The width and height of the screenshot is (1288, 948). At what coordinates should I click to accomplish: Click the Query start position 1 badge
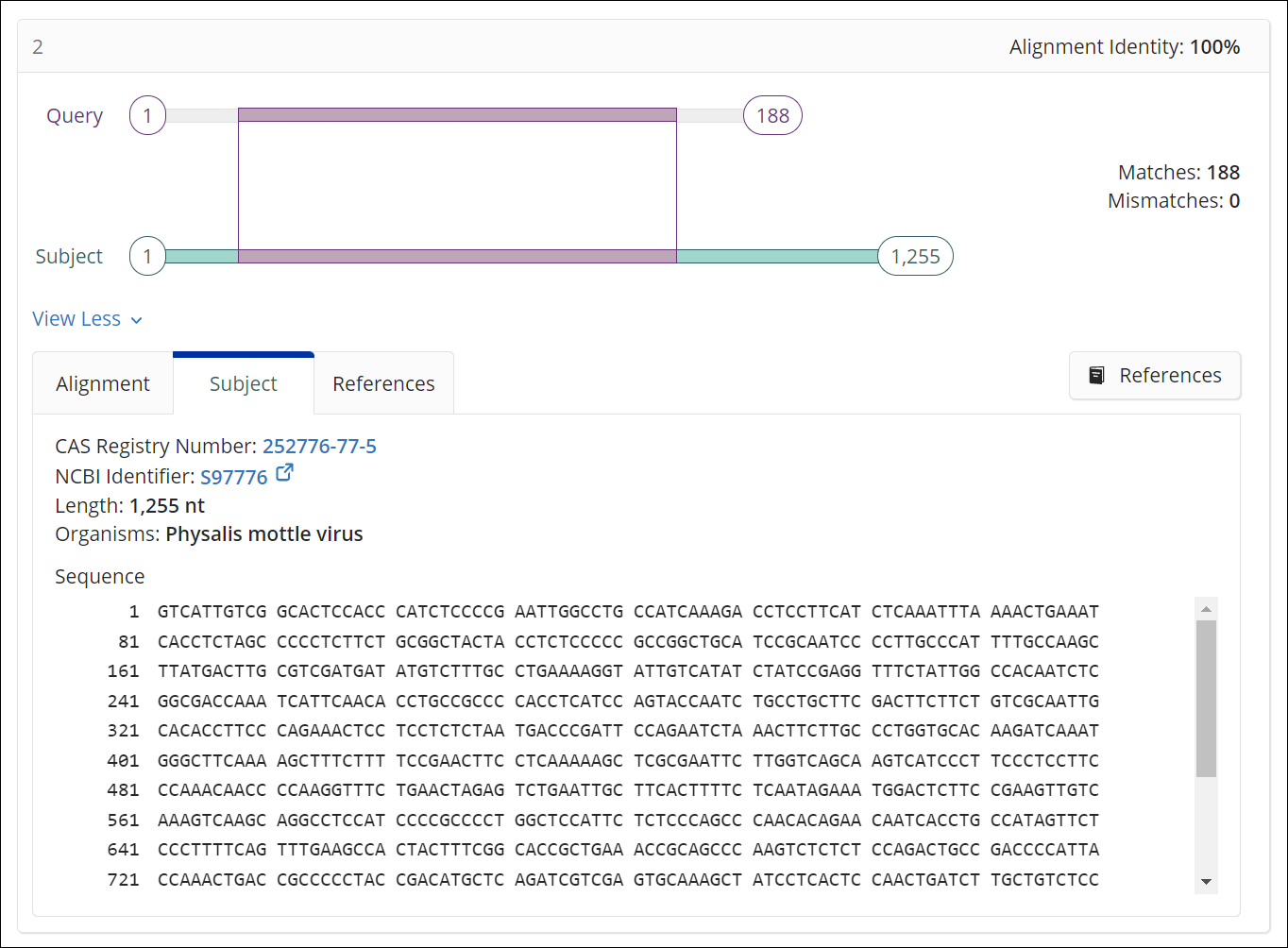click(147, 115)
